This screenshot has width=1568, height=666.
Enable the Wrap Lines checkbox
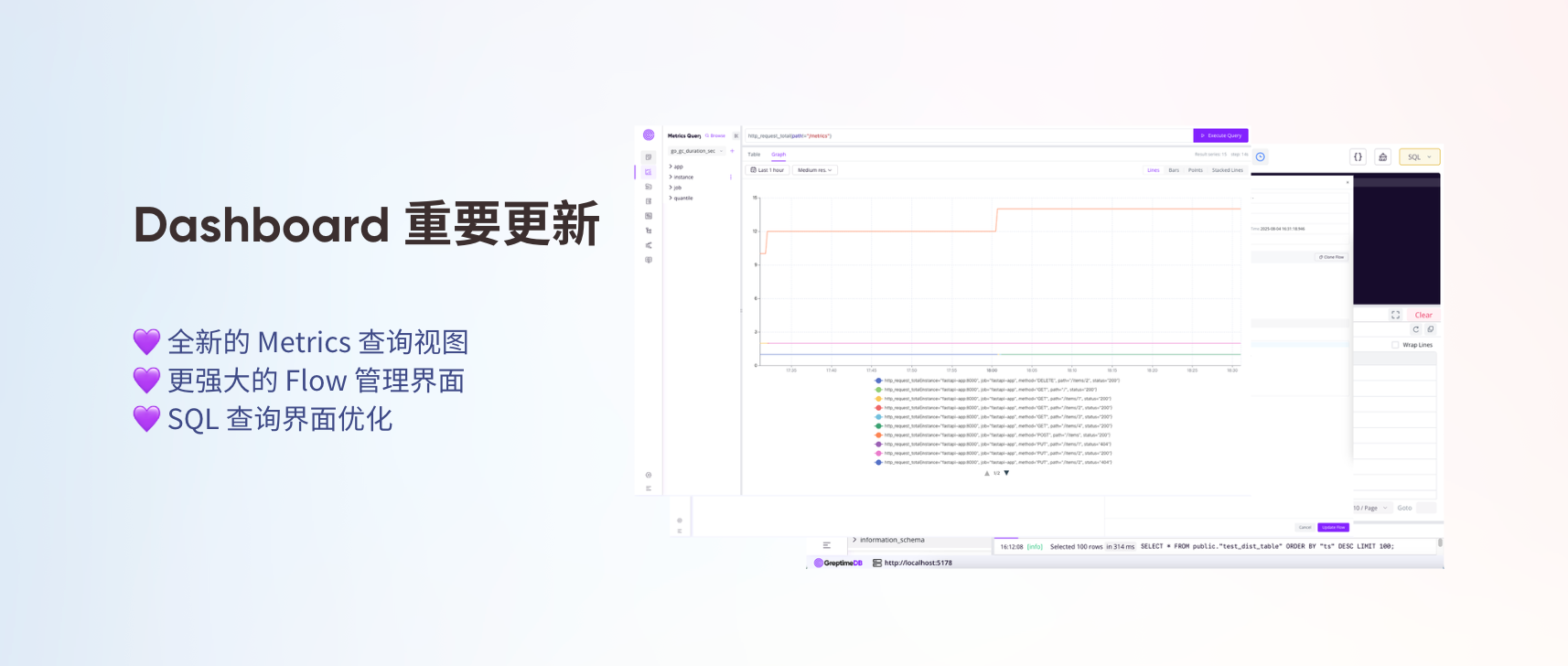point(1395,345)
